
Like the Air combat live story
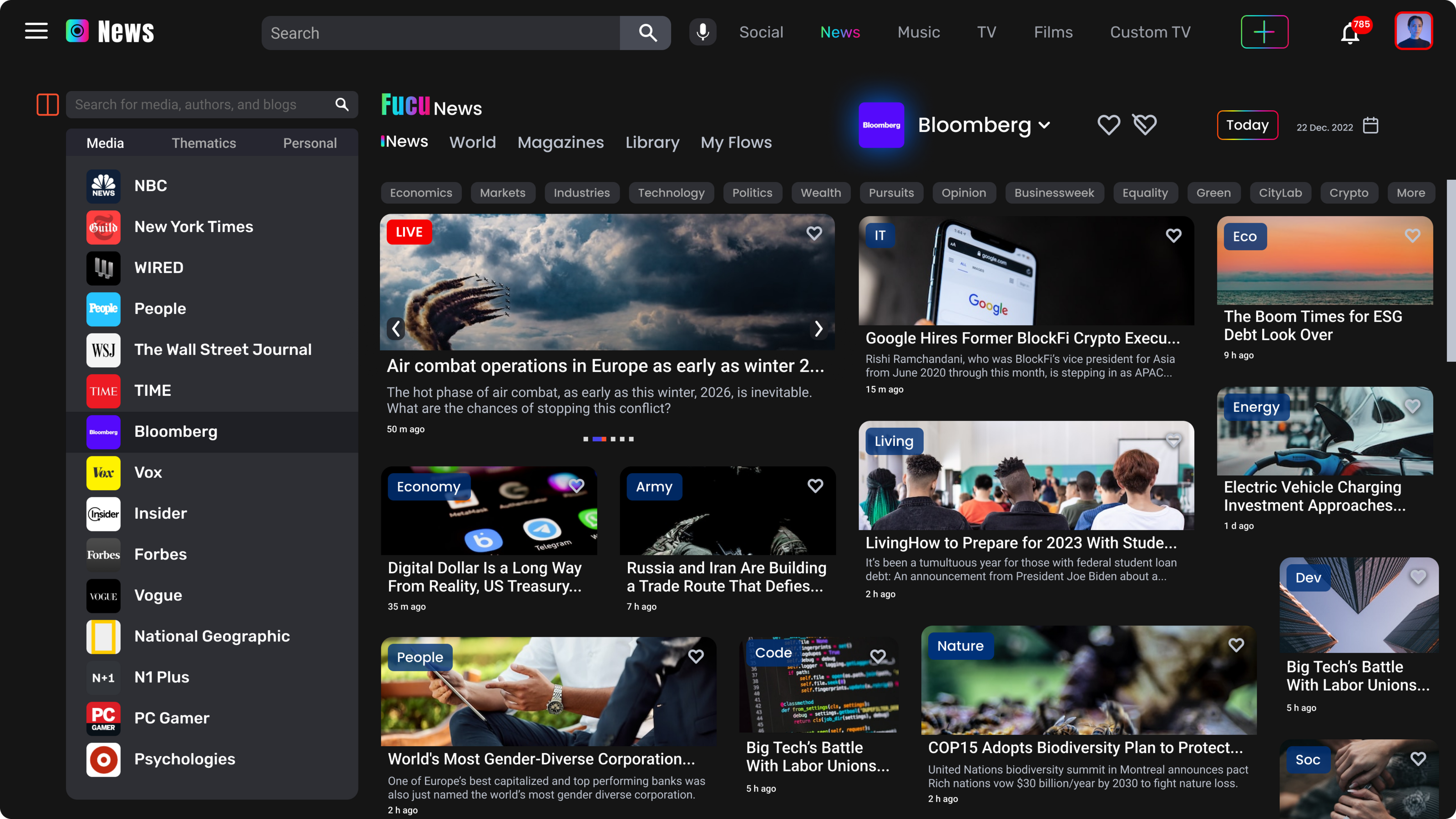814,233
